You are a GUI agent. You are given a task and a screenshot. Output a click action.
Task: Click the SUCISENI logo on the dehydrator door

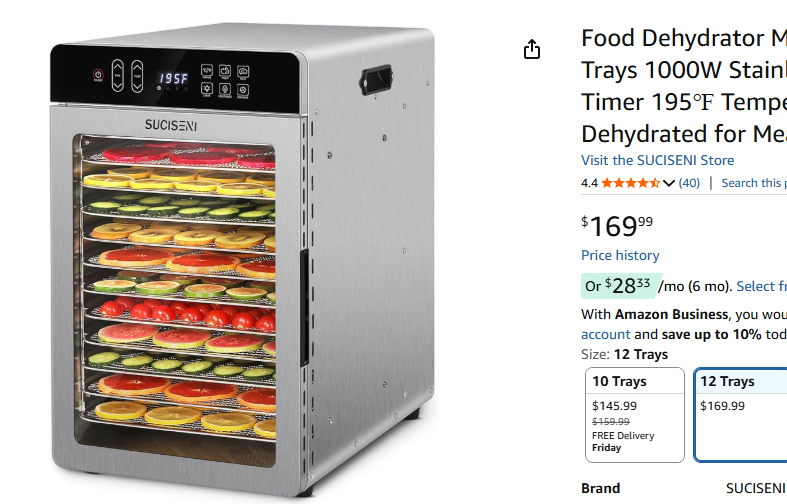(x=171, y=125)
